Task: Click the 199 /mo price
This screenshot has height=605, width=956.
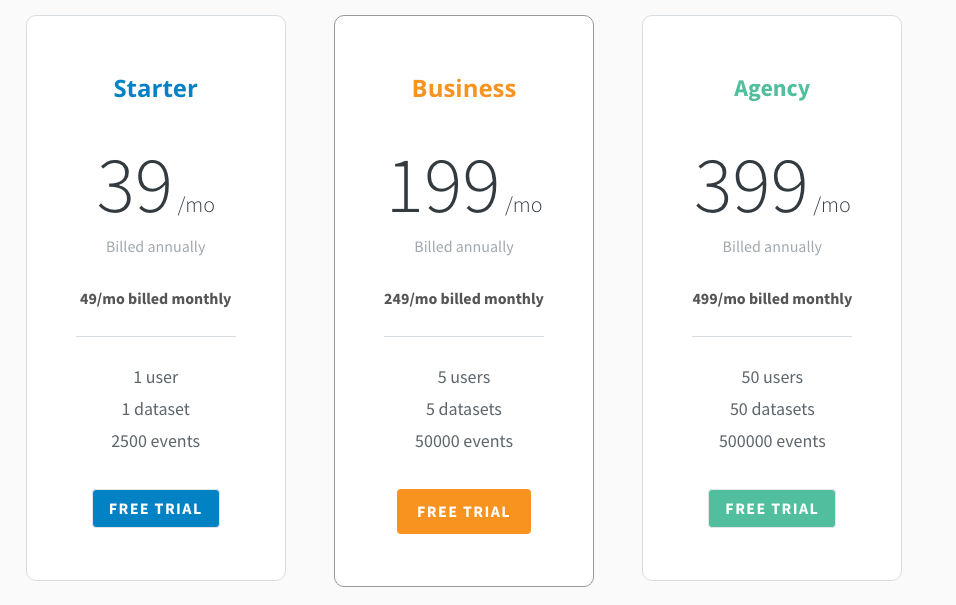Action: 465,186
